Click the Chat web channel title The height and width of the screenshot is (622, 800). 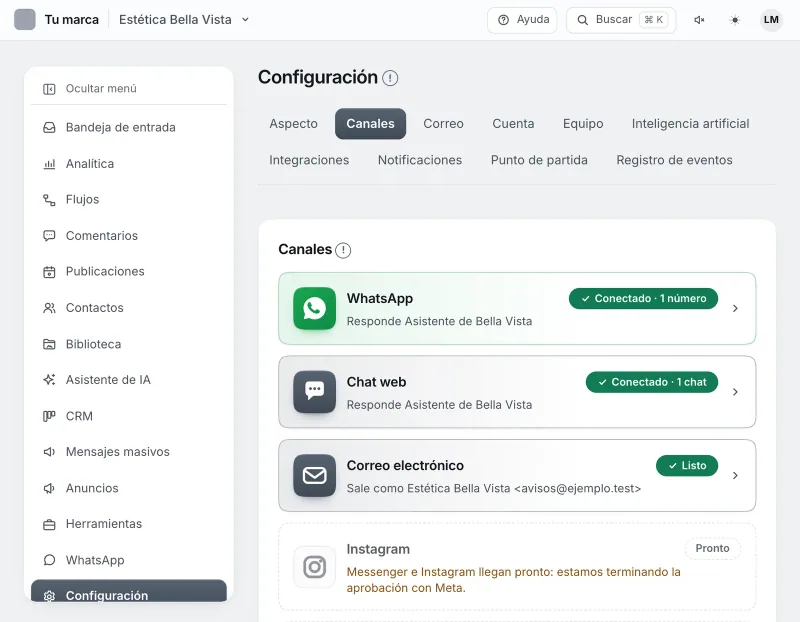pyautogui.click(x=377, y=382)
